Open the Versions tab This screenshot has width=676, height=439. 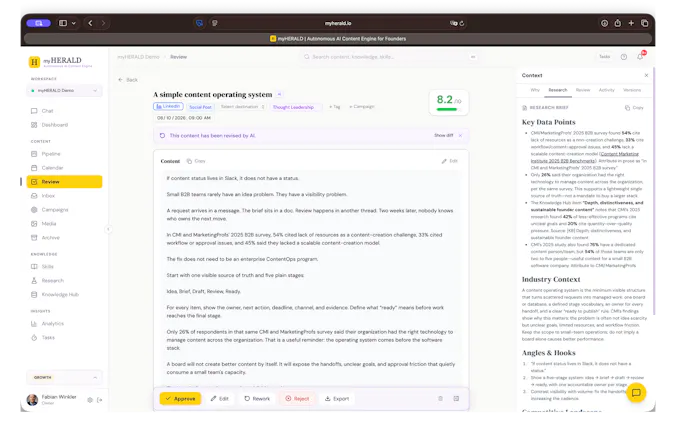click(632, 90)
